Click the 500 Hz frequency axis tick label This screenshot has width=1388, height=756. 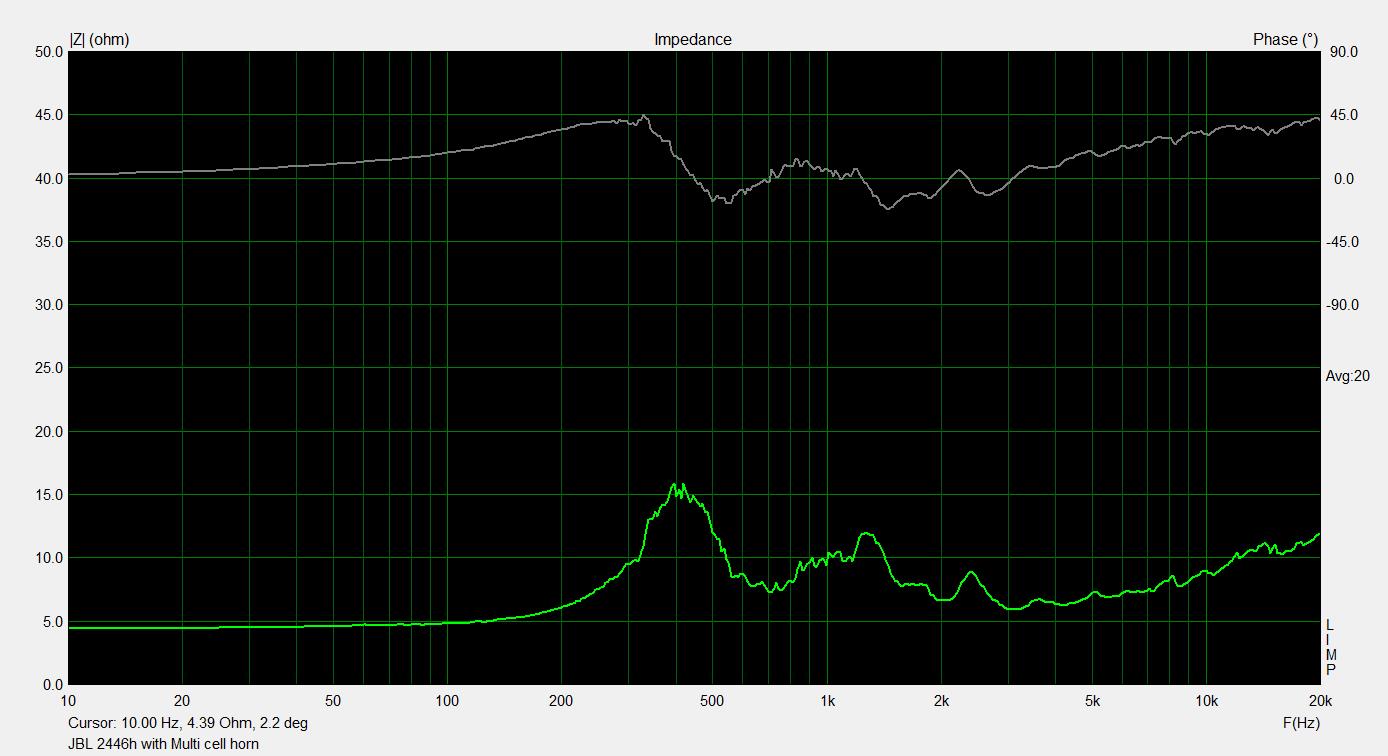click(x=712, y=701)
